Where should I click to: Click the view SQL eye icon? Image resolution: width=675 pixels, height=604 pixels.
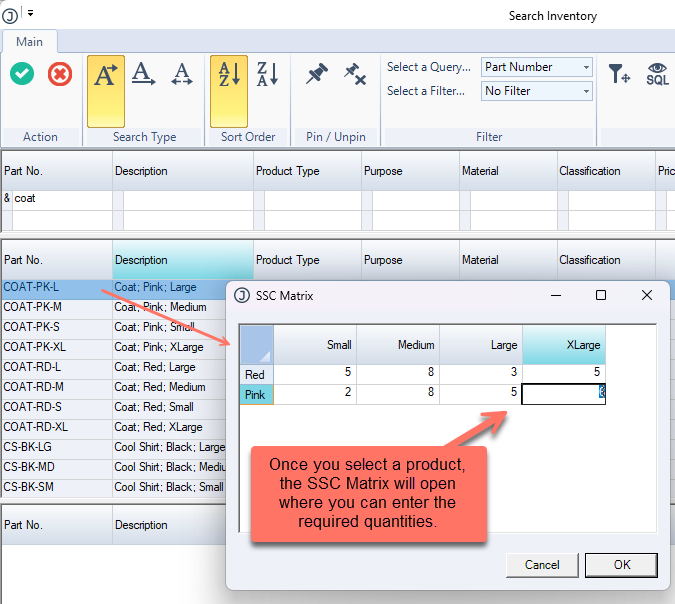(x=657, y=74)
